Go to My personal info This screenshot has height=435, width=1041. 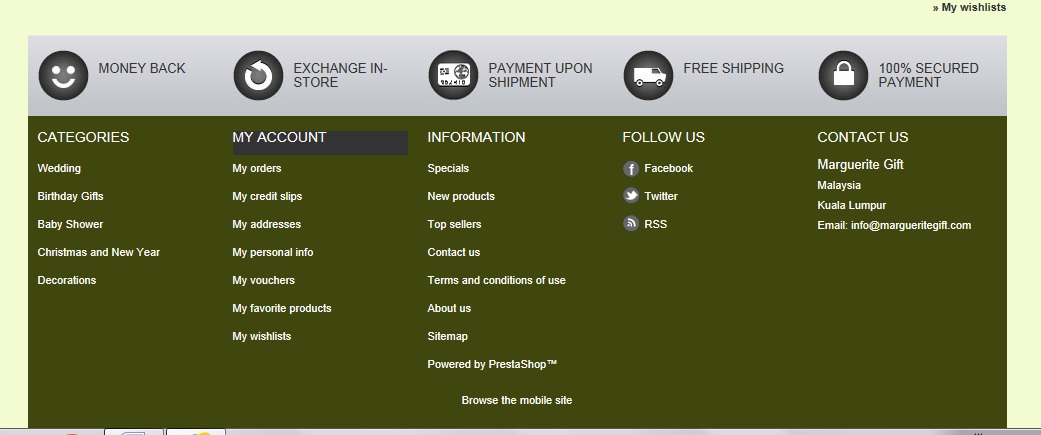click(273, 252)
